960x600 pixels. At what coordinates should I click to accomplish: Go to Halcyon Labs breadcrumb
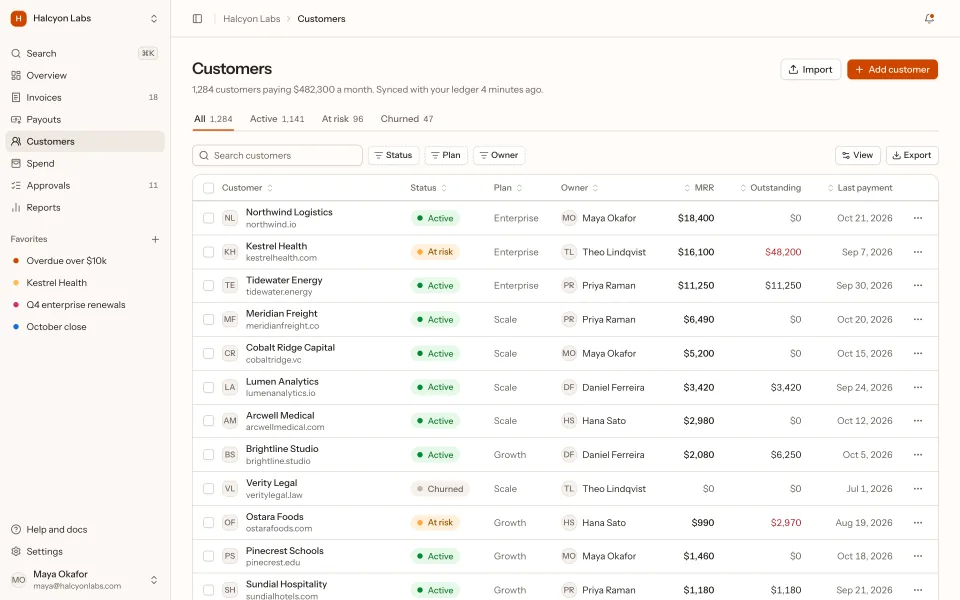click(x=252, y=19)
